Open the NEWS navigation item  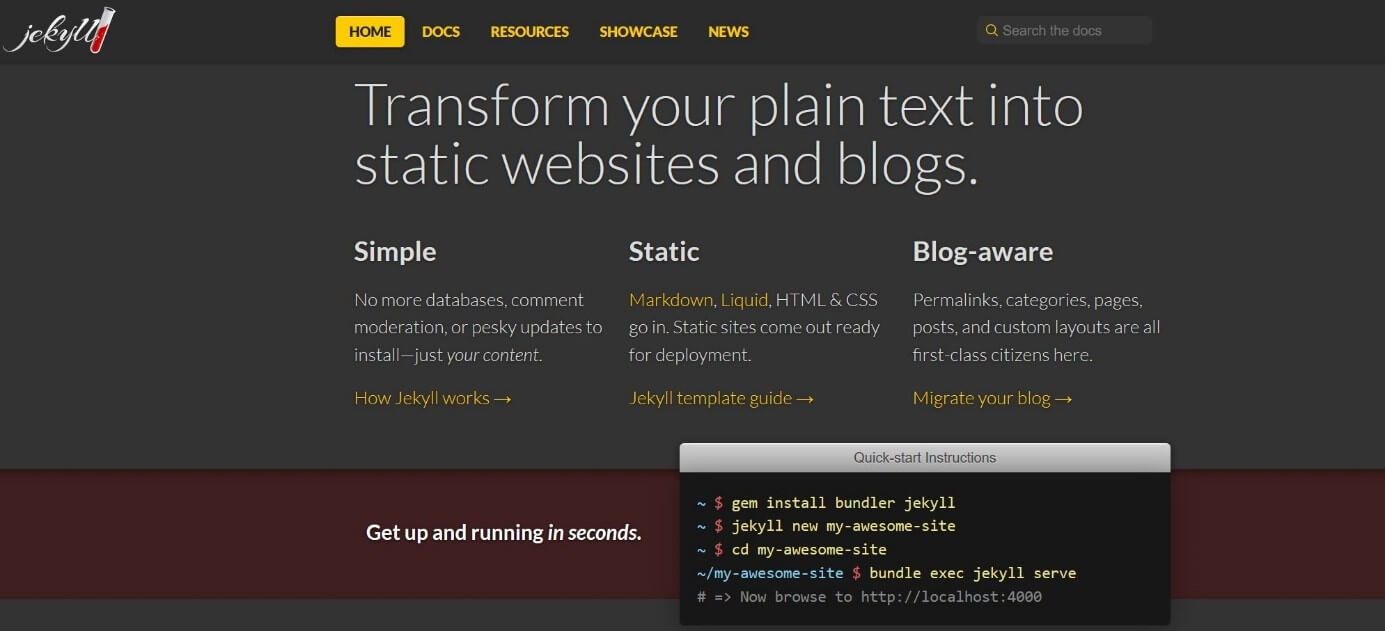tap(728, 32)
